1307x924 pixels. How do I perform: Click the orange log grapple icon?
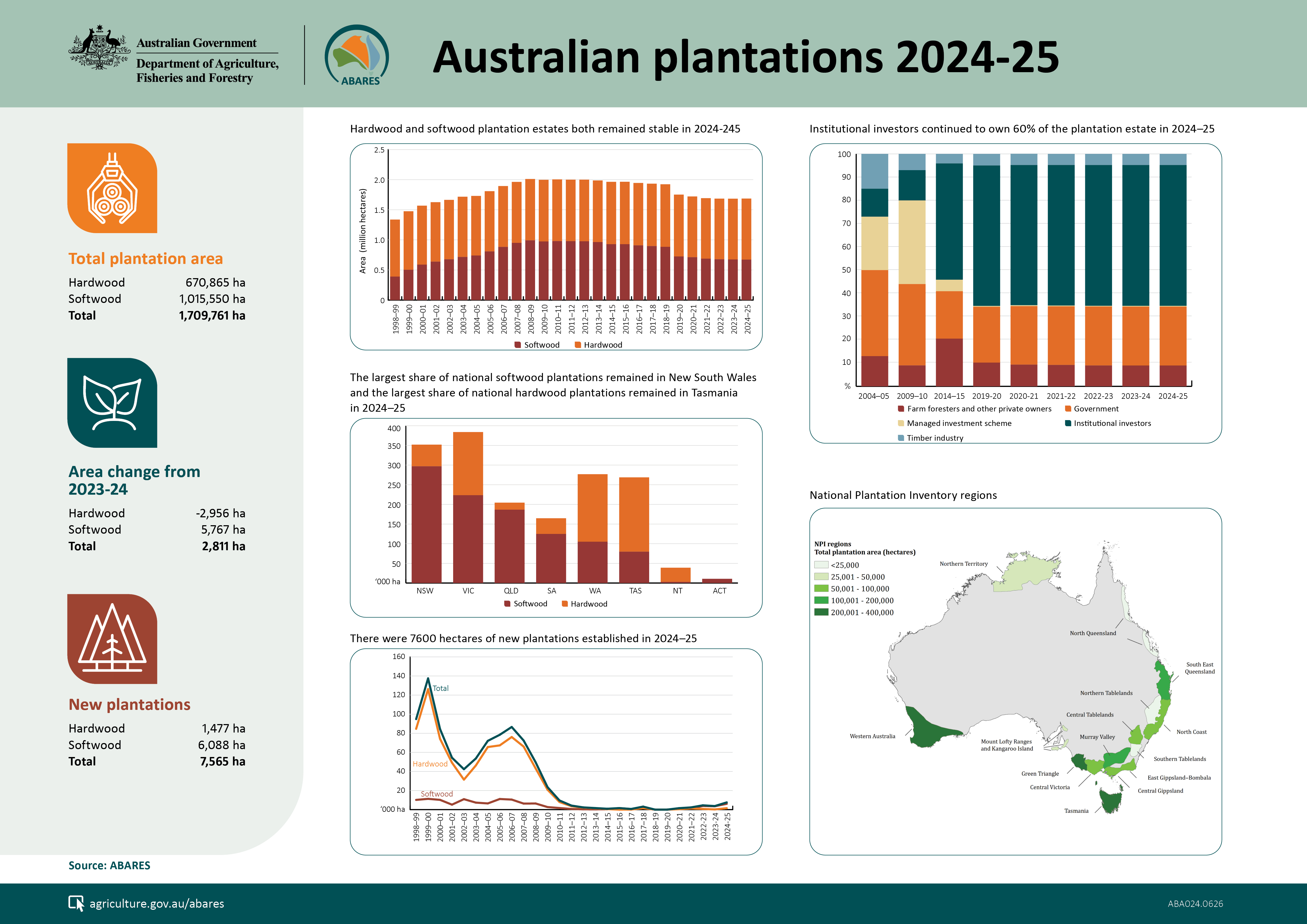tap(112, 188)
